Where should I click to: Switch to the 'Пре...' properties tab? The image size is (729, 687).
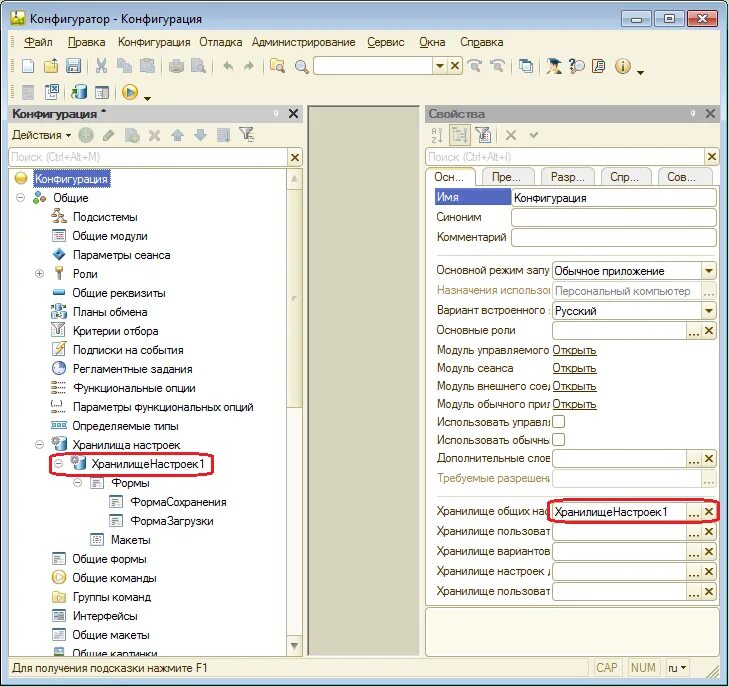click(507, 177)
